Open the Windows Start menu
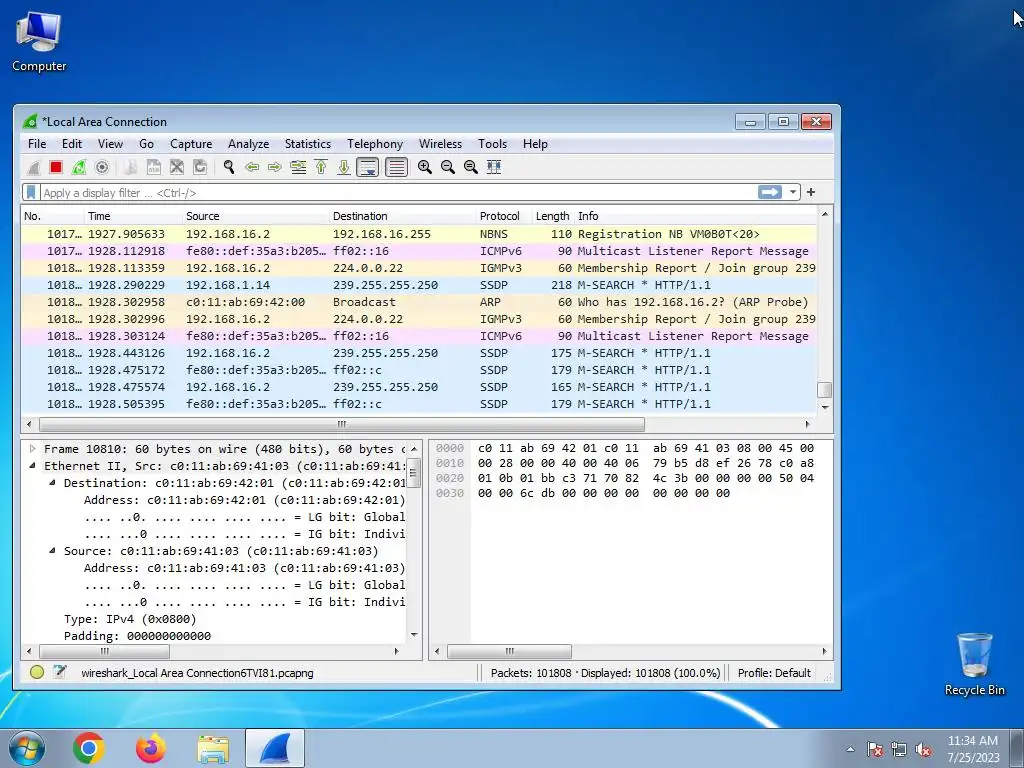1024x768 pixels. pyautogui.click(x=27, y=748)
